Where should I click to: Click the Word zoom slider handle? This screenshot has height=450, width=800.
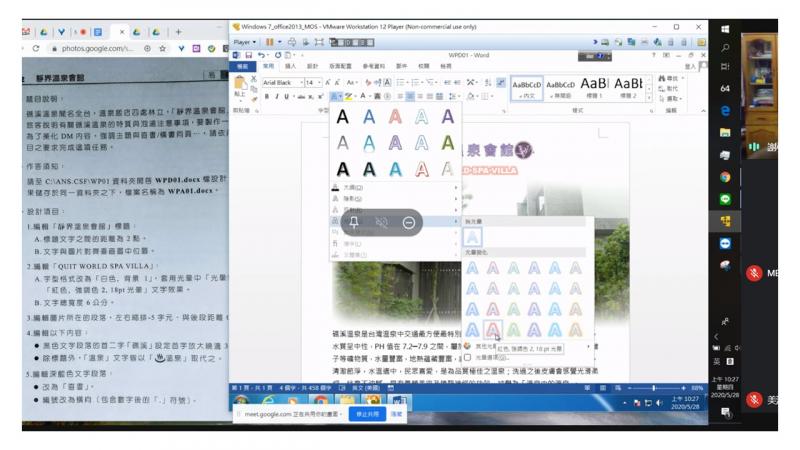654,388
